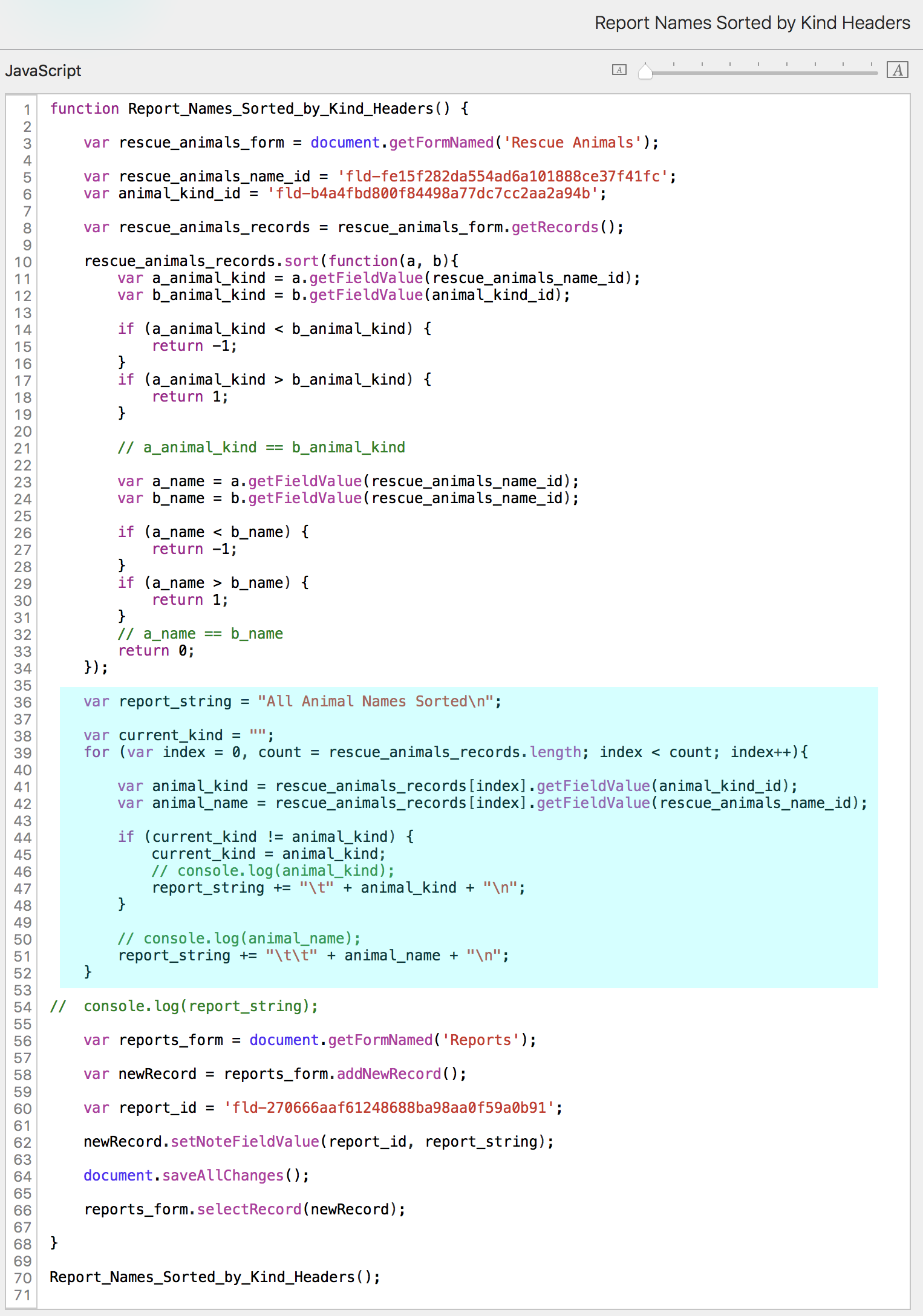923x1316 pixels.
Task: Click the script title Report Names Sorted by Kind Headers
Action: click(752, 23)
